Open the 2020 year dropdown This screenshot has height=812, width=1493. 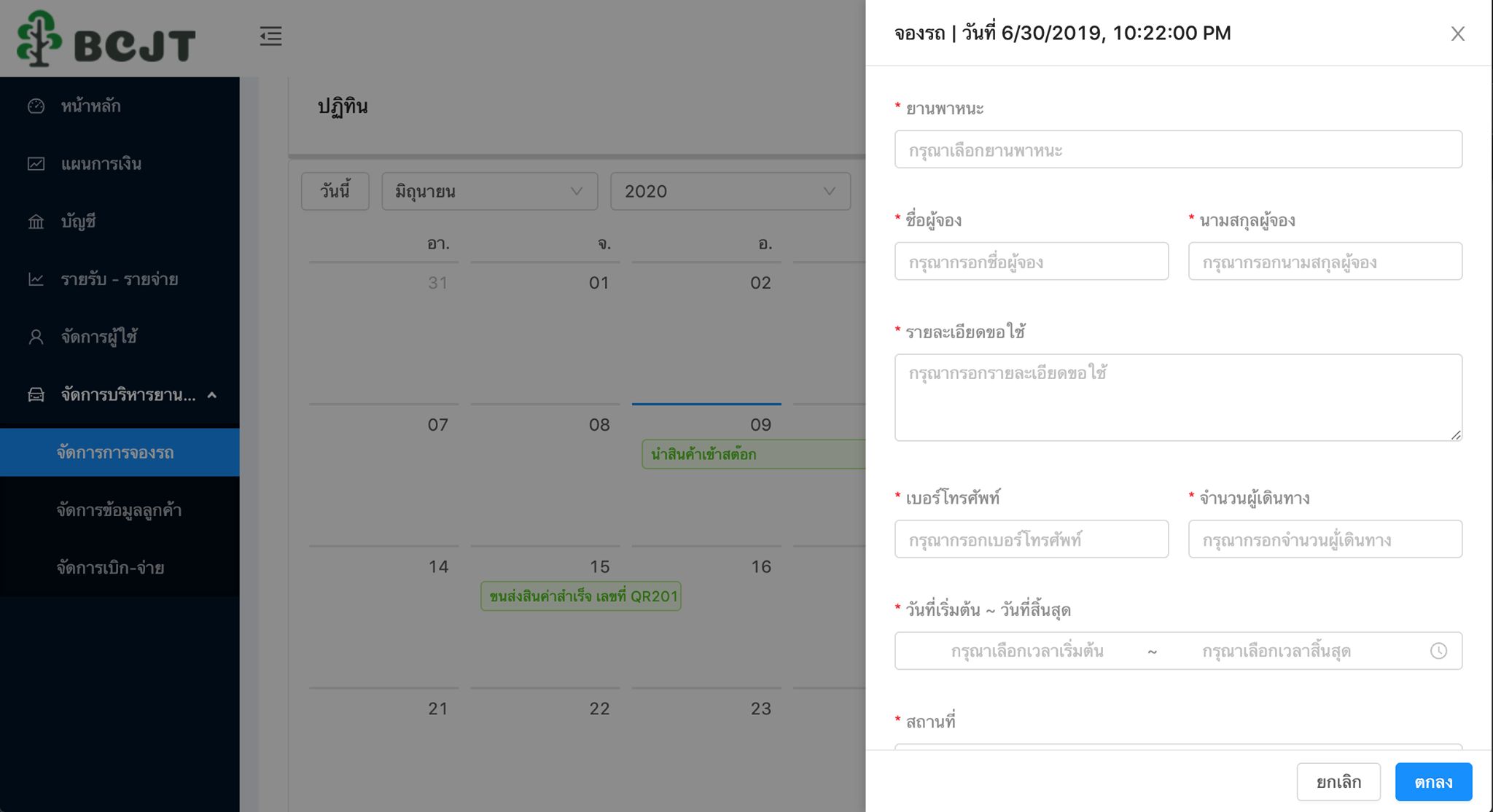(730, 192)
